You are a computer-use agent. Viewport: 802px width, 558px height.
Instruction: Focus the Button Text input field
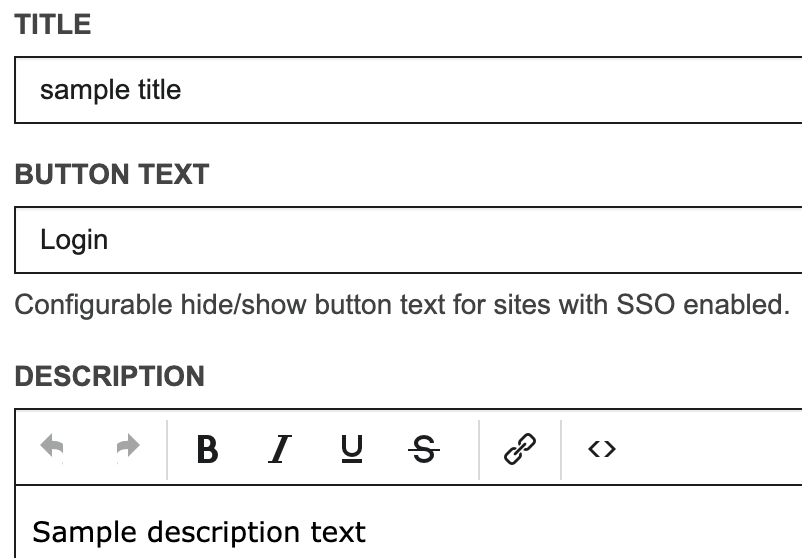[400, 240]
